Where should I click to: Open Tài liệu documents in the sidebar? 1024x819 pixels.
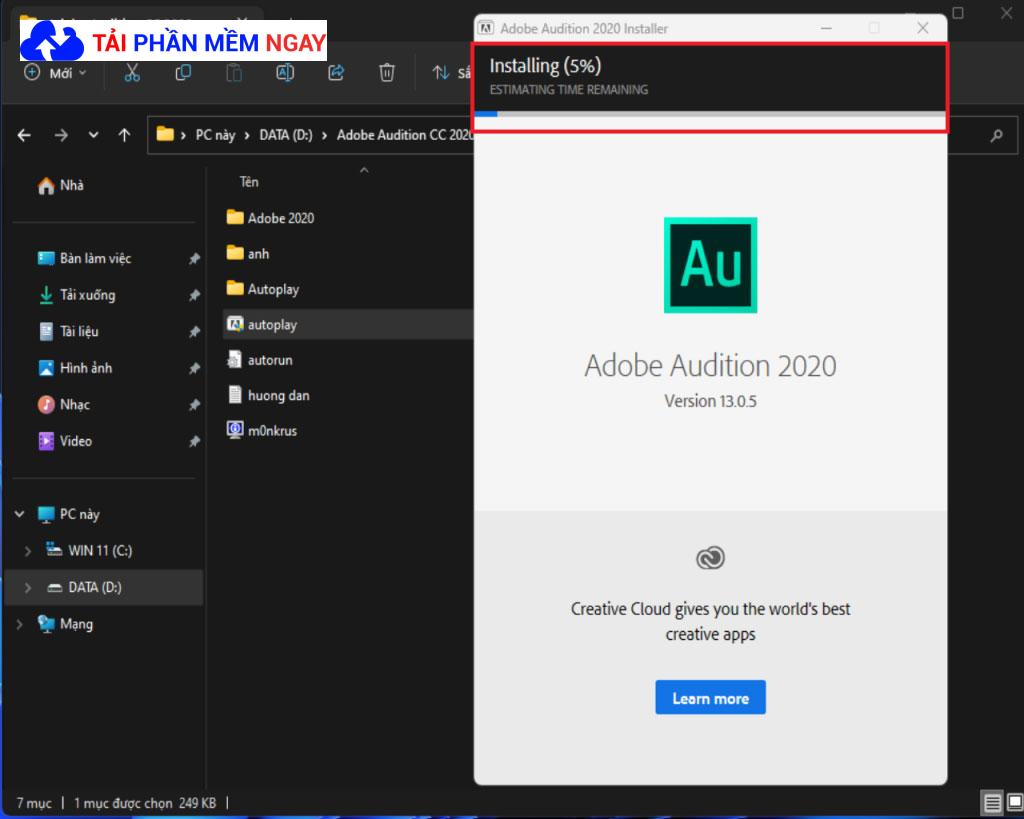(x=79, y=332)
